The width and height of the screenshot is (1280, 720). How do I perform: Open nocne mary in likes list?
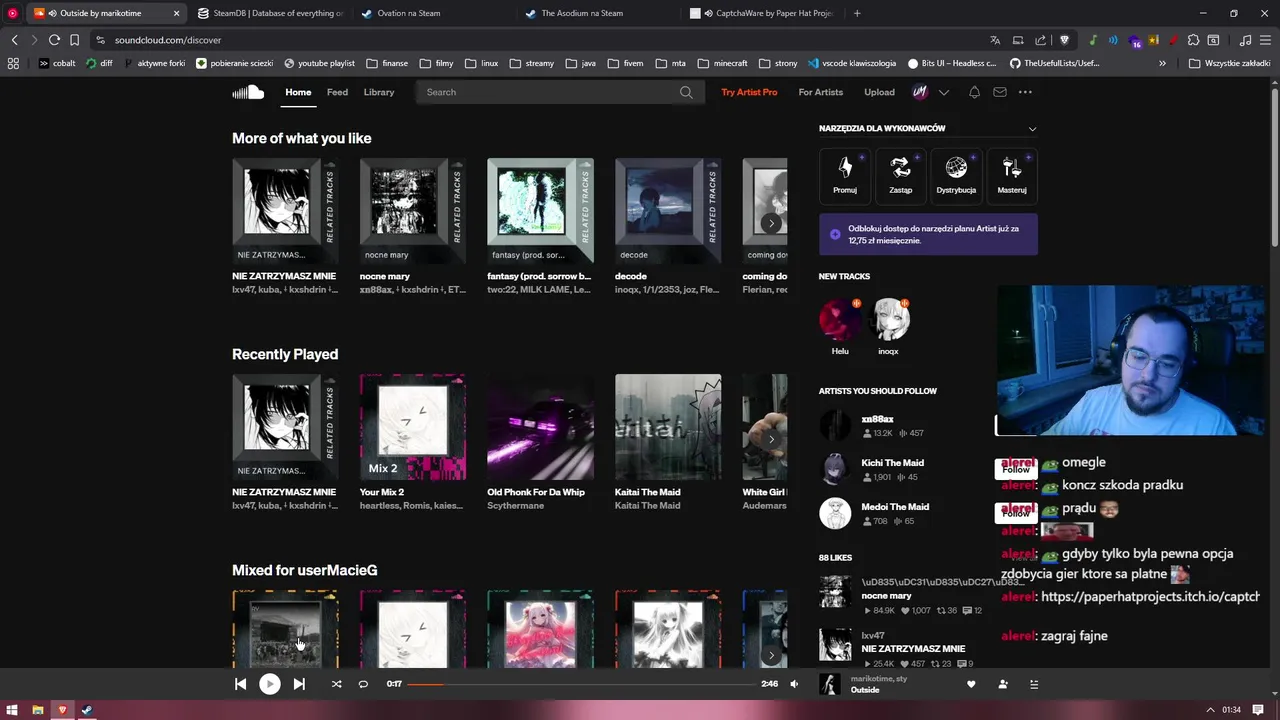click(886, 596)
